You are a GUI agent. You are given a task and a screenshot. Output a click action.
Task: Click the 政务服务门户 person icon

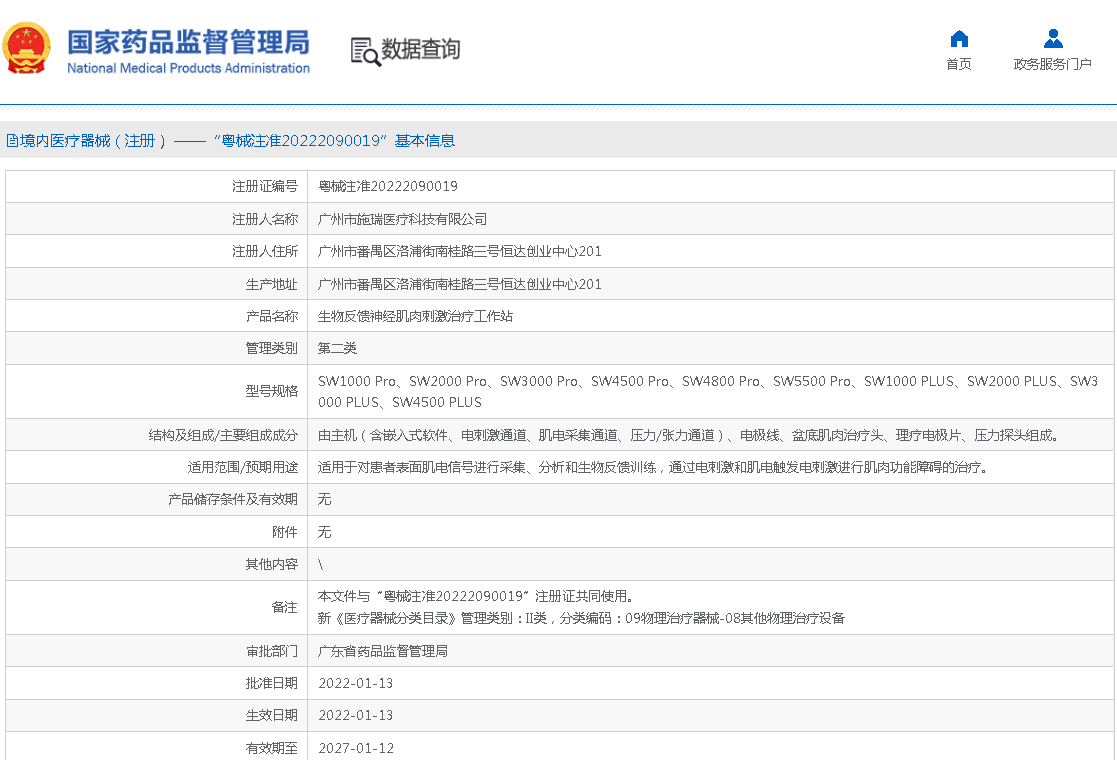(1052, 39)
